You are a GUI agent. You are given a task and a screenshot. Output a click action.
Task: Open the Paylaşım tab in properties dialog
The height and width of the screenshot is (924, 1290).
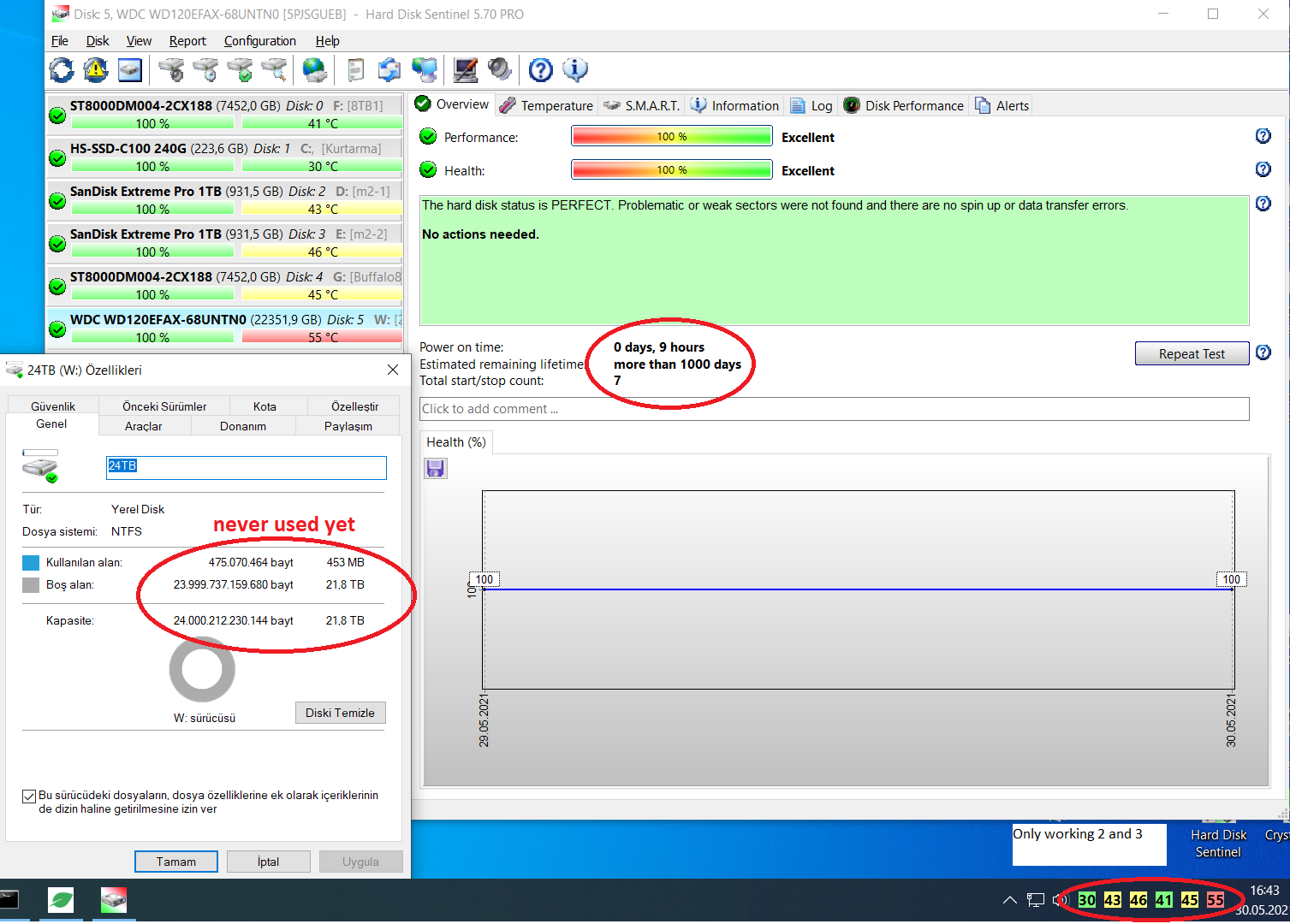coord(348,426)
